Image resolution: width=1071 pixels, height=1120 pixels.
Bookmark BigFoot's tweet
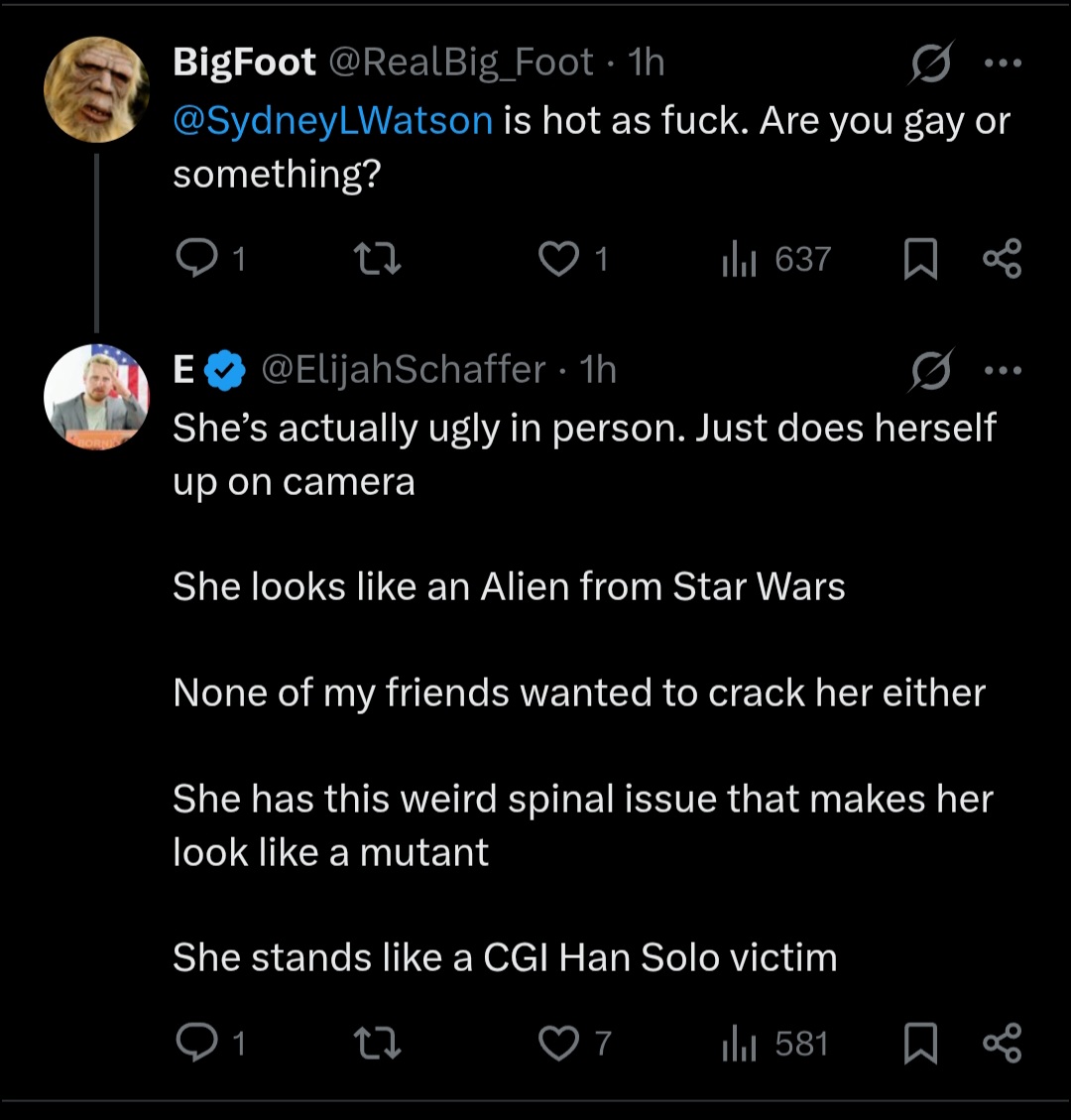tap(920, 259)
